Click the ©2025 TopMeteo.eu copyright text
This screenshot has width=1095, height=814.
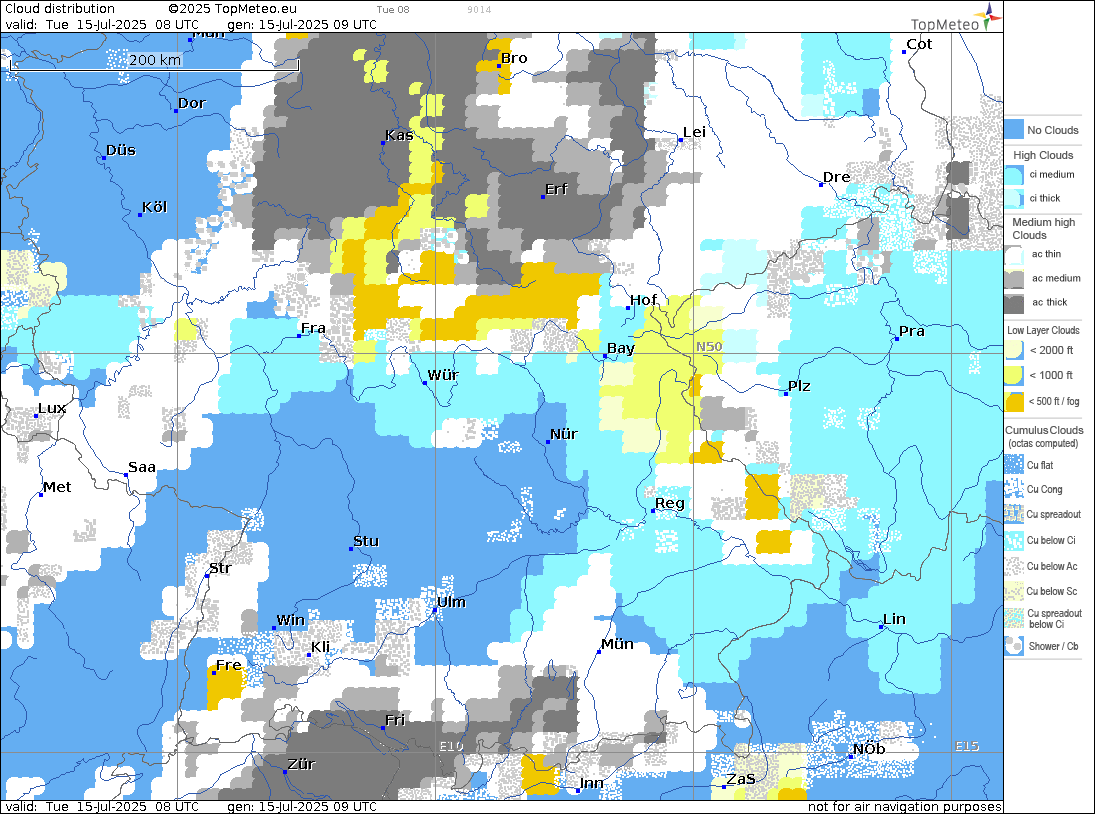[232, 9]
